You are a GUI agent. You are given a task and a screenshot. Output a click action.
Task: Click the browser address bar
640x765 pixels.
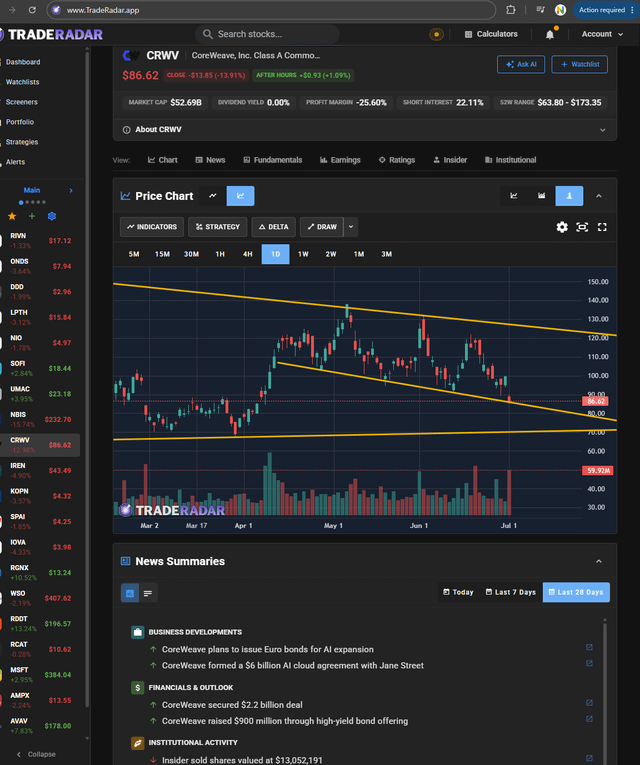pyautogui.click(x=271, y=10)
